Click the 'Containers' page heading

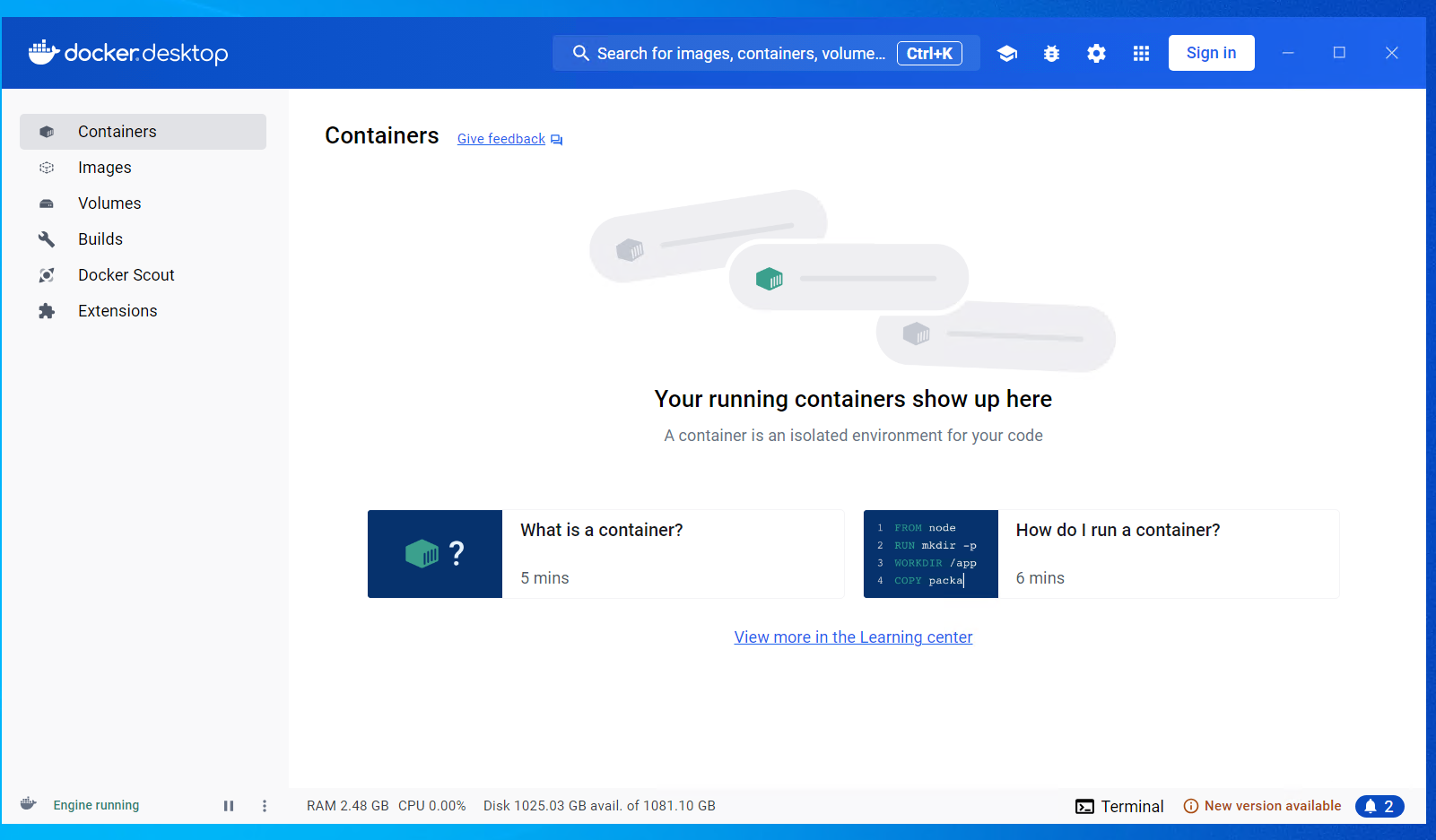click(x=381, y=135)
